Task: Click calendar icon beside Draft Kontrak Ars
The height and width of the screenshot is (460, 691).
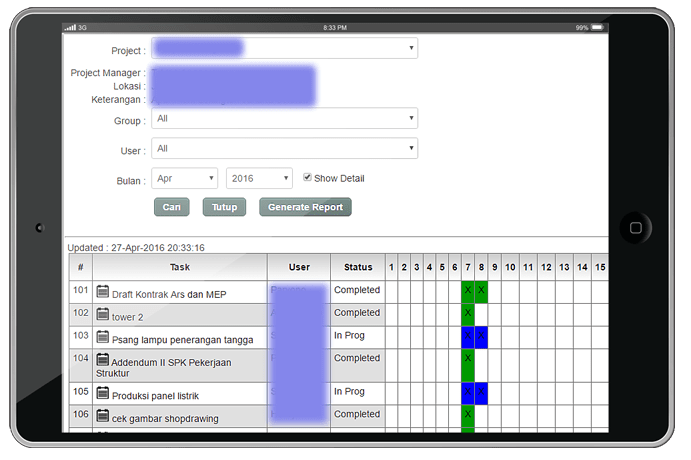Action: [x=103, y=292]
